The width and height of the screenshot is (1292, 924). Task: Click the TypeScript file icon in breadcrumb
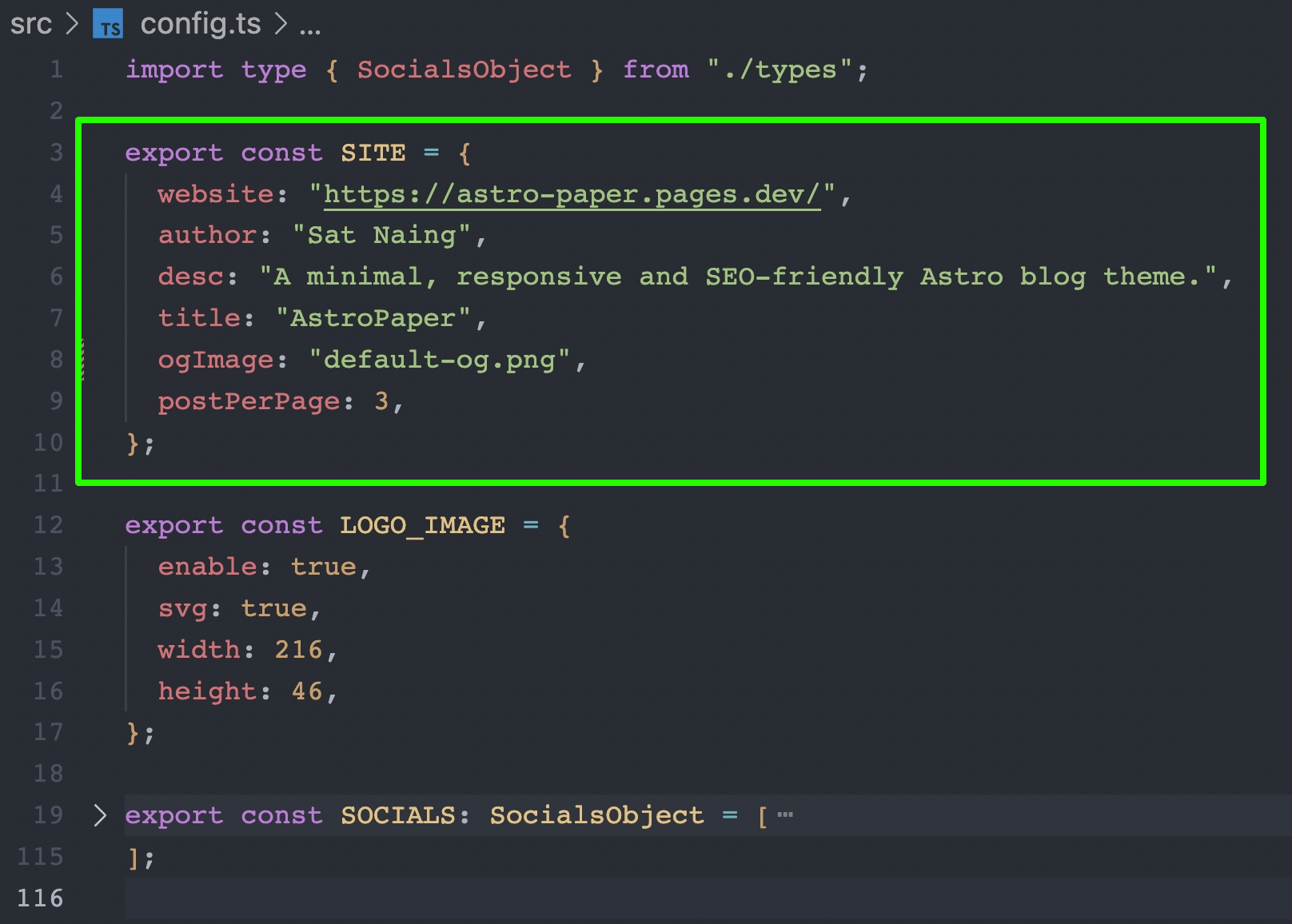coord(108,24)
